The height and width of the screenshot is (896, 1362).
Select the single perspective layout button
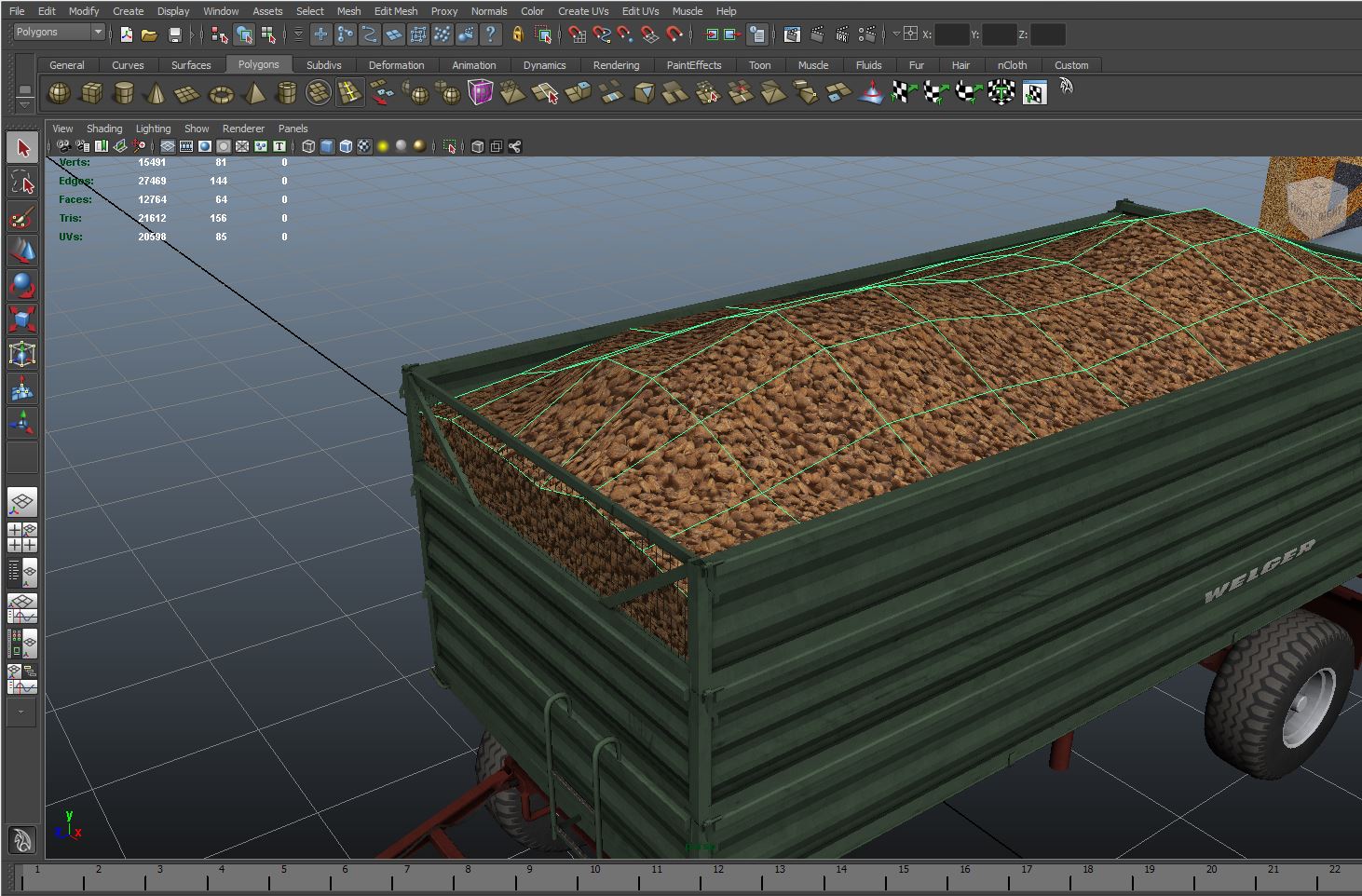(22, 502)
